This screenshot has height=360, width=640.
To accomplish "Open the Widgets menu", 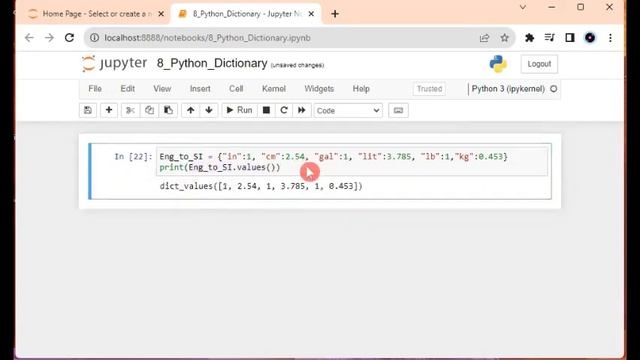I will [319, 89].
